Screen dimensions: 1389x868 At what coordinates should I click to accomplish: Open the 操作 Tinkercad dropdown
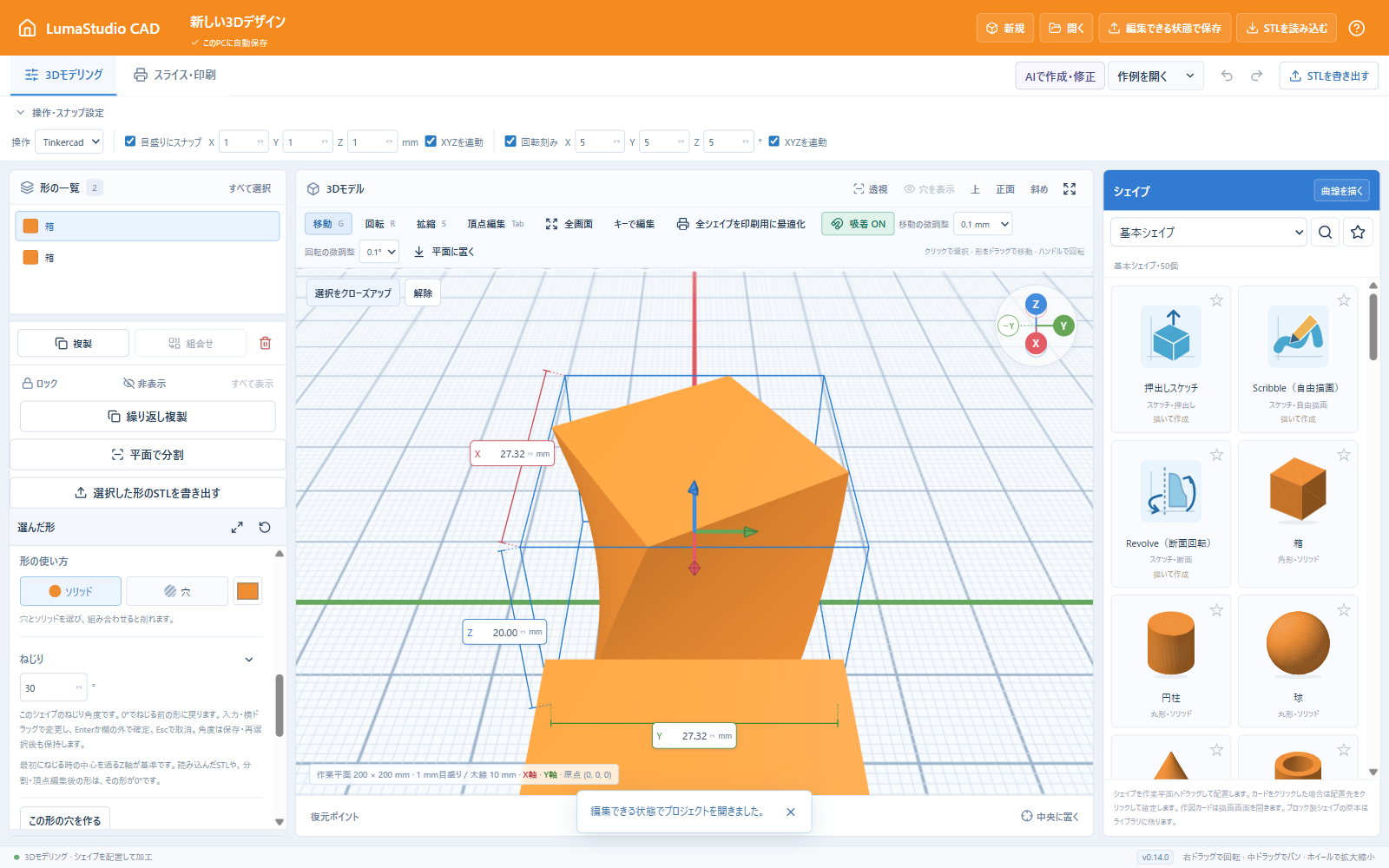(69, 141)
